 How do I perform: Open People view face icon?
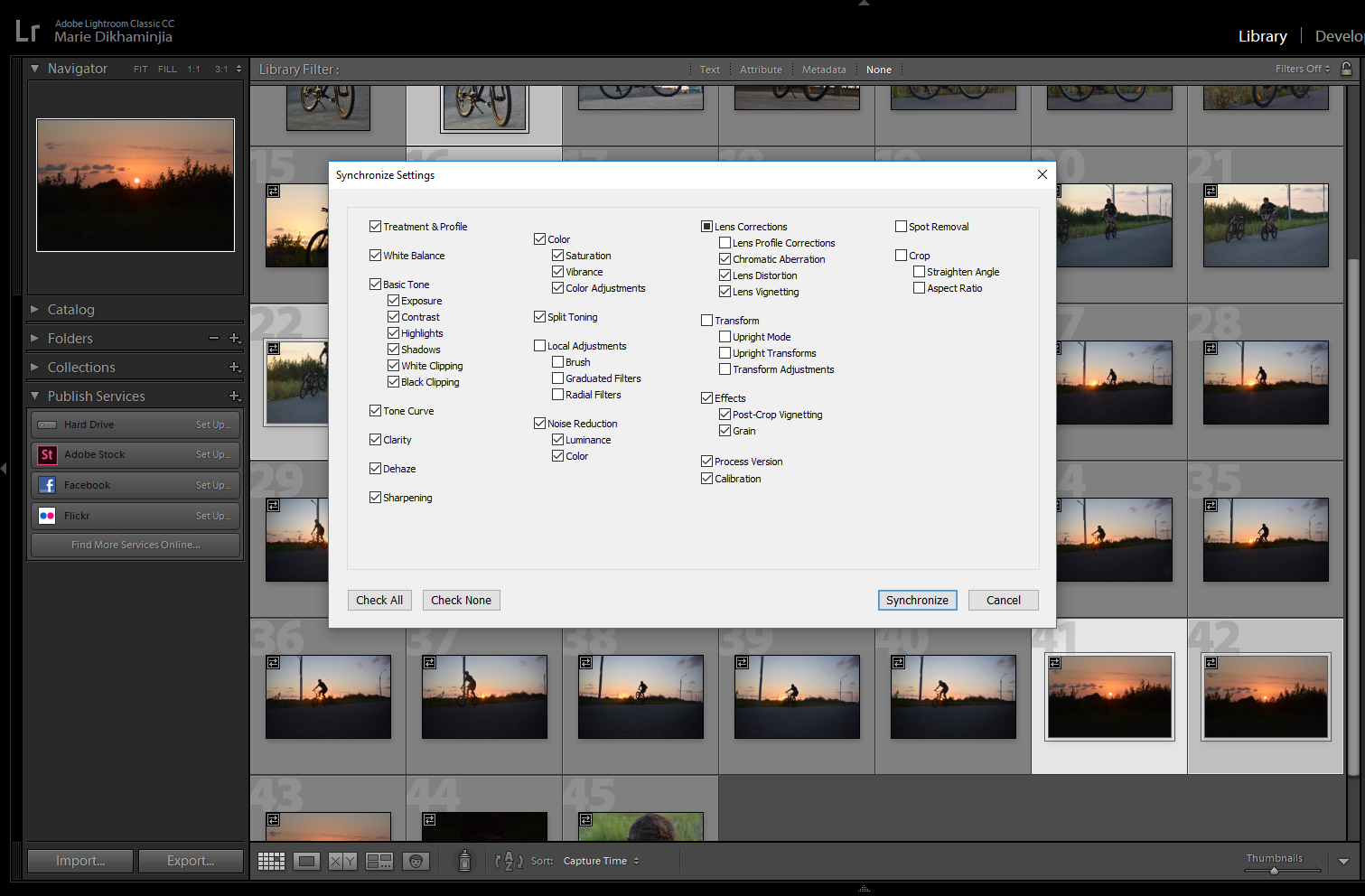[416, 861]
